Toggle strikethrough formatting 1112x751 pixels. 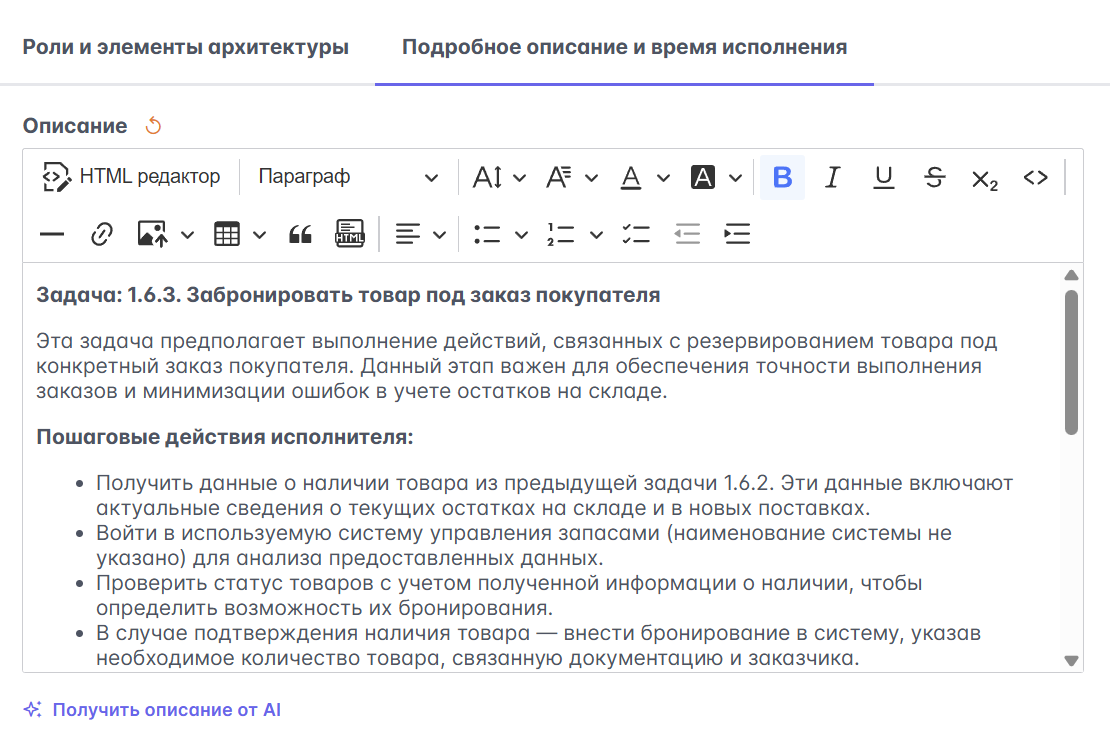pos(935,177)
